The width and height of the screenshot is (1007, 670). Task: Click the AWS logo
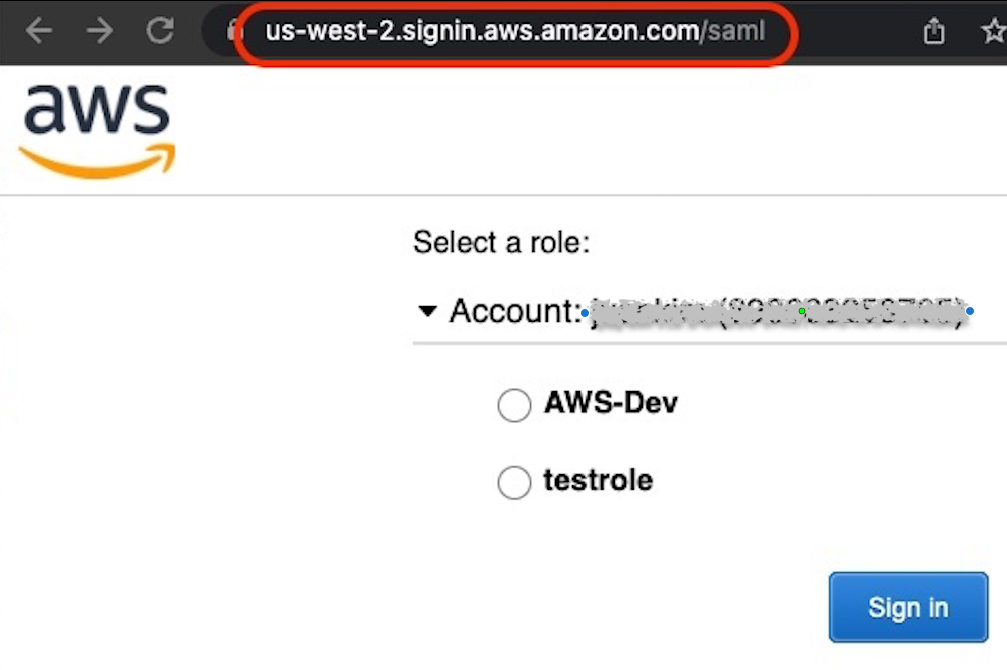(97, 125)
